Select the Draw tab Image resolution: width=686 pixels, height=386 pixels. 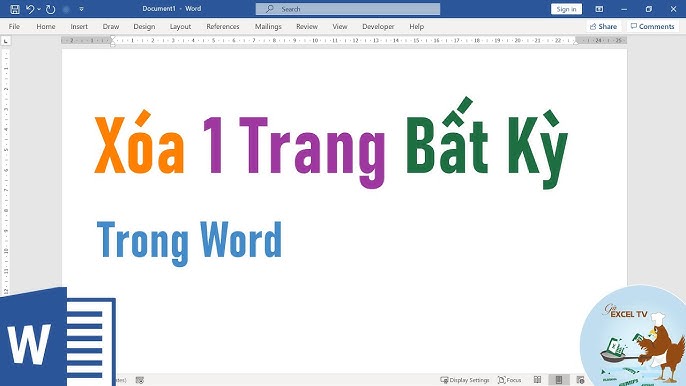[x=111, y=26]
